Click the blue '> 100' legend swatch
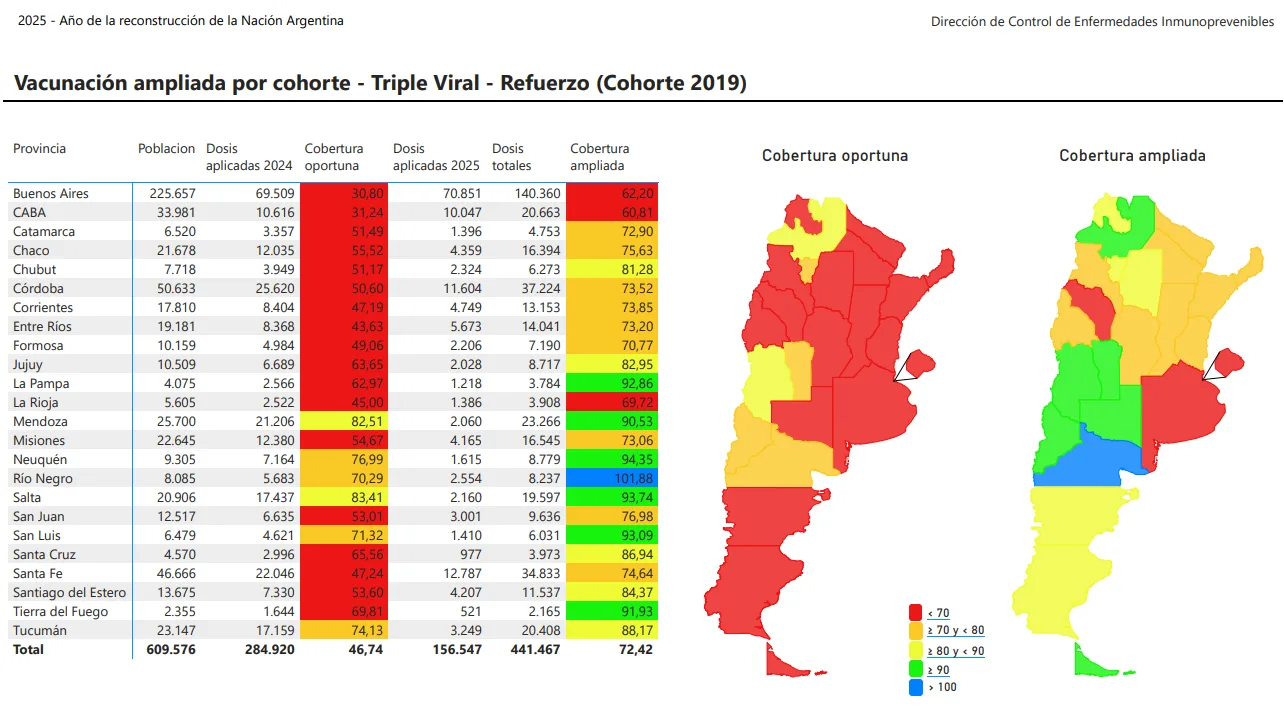The height and width of the screenshot is (716, 1284). coord(915,687)
